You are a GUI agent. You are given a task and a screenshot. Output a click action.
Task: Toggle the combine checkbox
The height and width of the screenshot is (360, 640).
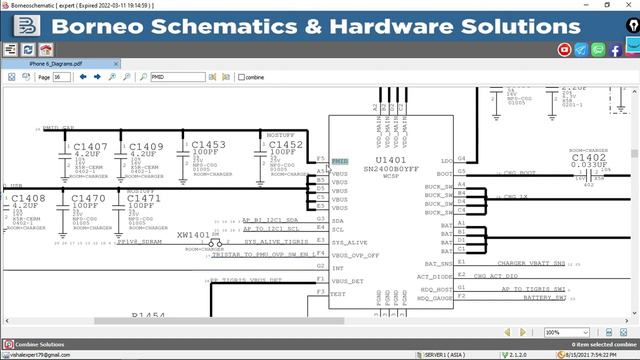tap(242, 77)
